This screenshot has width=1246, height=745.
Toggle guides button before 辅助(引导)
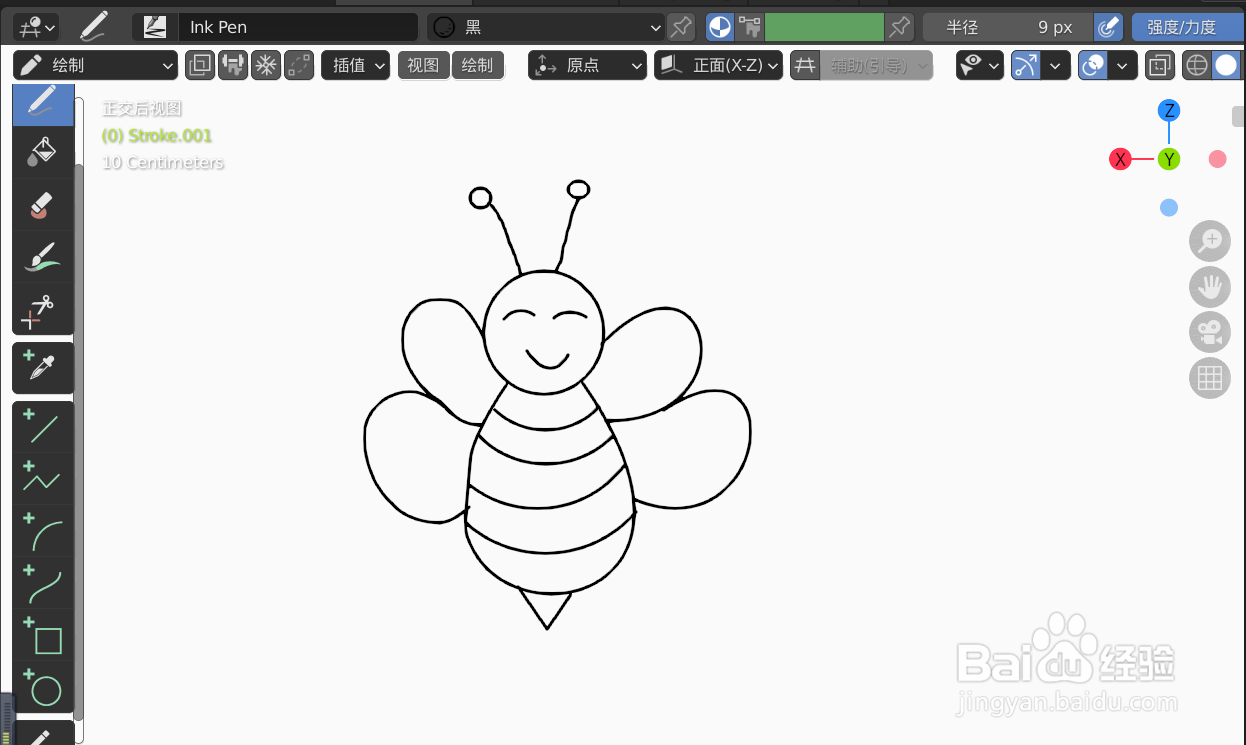pyautogui.click(x=805, y=66)
